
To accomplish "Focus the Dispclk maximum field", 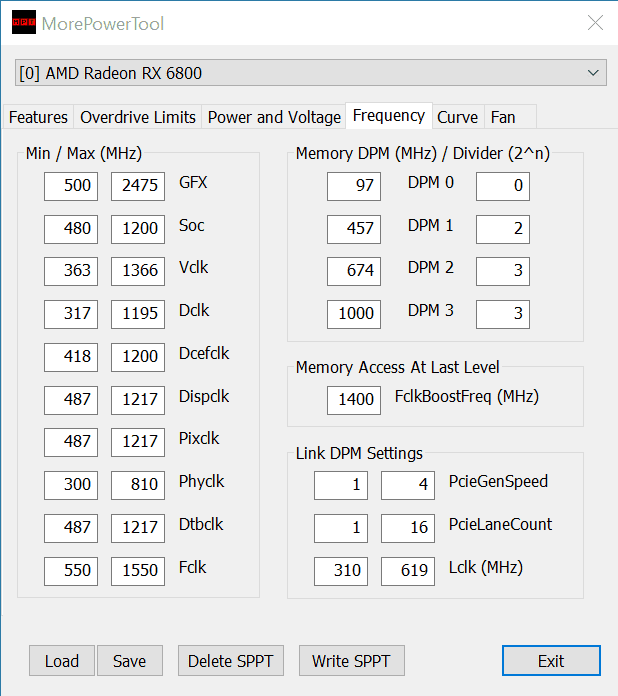I will pos(138,400).
